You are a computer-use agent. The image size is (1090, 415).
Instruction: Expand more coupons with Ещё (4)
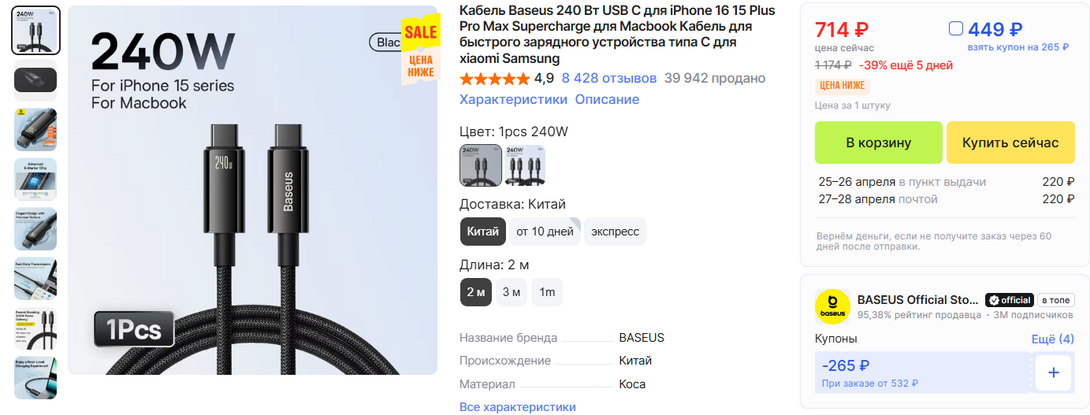click(1052, 340)
